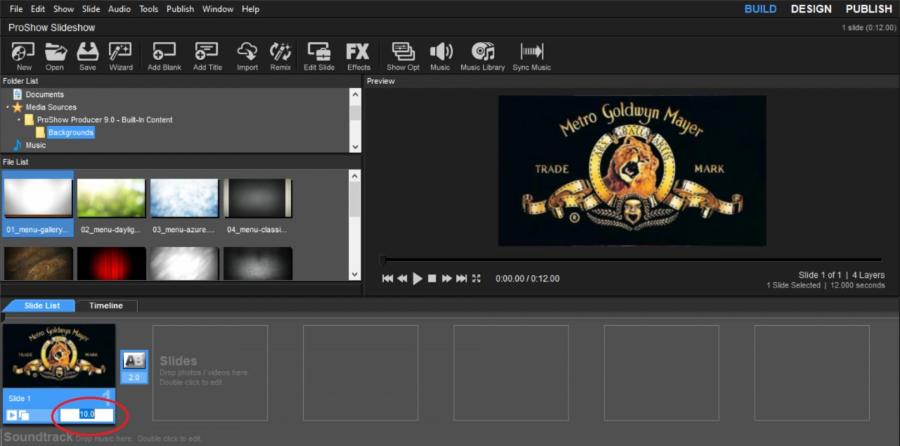Open the Slide menu

pos(91,9)
